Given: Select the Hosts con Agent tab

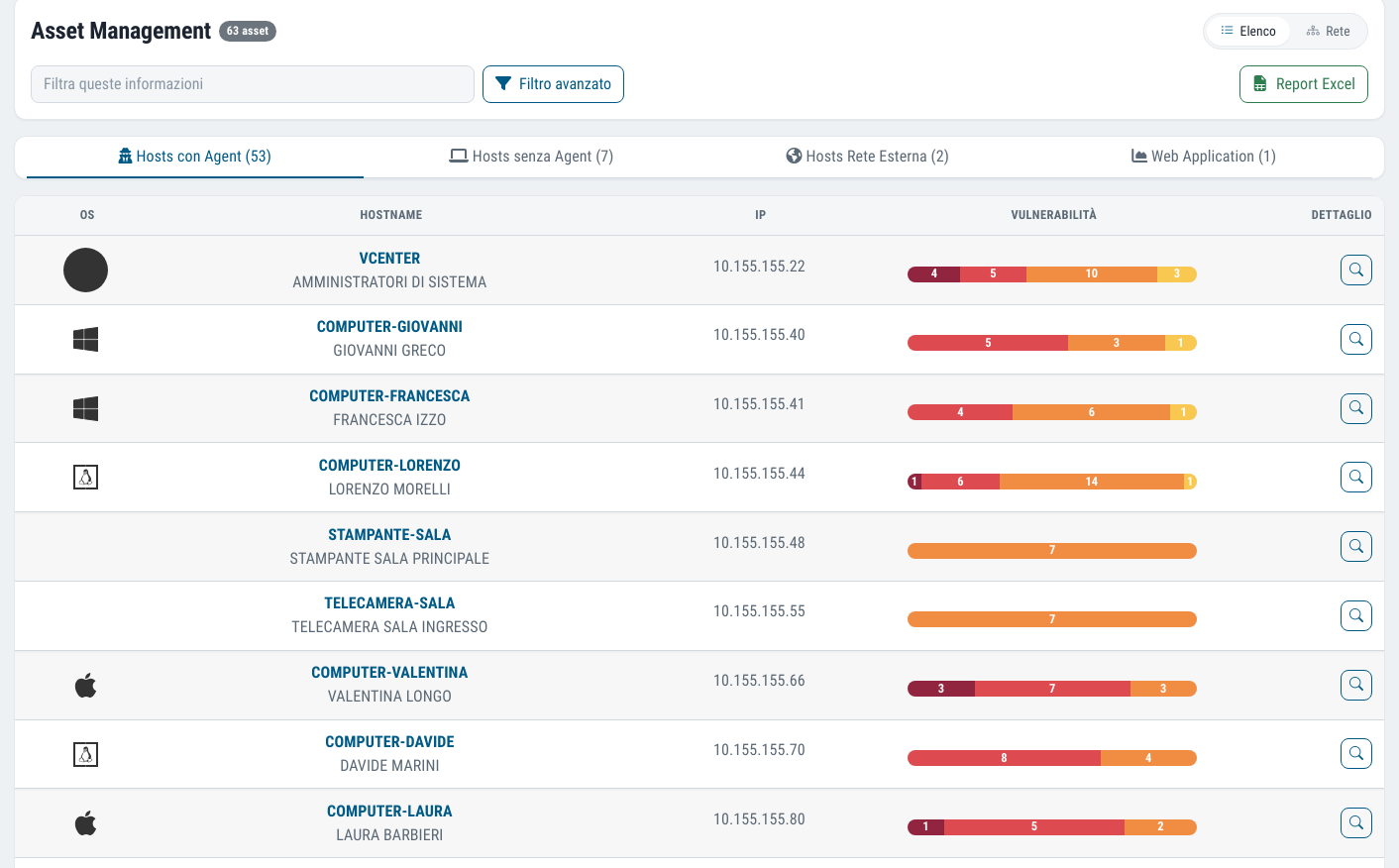Looking at the screenshot, I should click(195, 157).
